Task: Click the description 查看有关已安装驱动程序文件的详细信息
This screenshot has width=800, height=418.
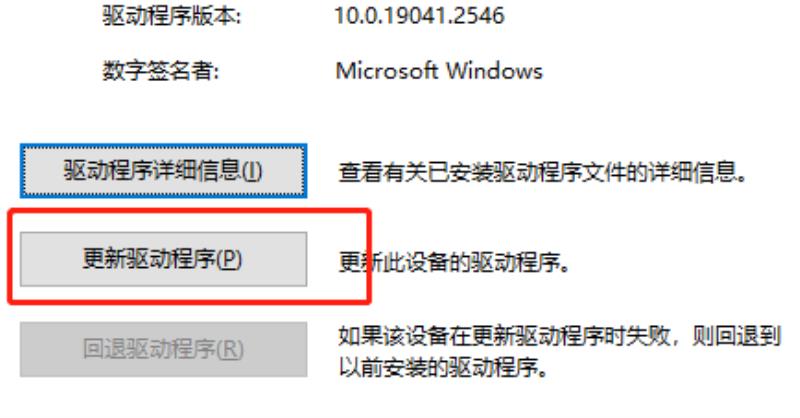Action: click(x=543, y=172)
